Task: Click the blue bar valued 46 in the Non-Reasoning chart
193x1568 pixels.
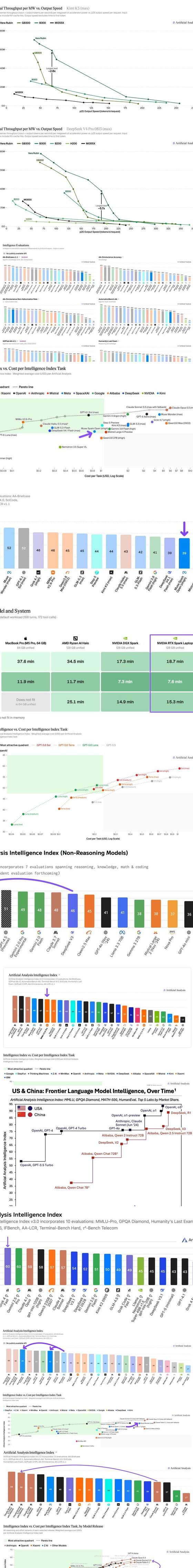Action: [x=72, y=910]
